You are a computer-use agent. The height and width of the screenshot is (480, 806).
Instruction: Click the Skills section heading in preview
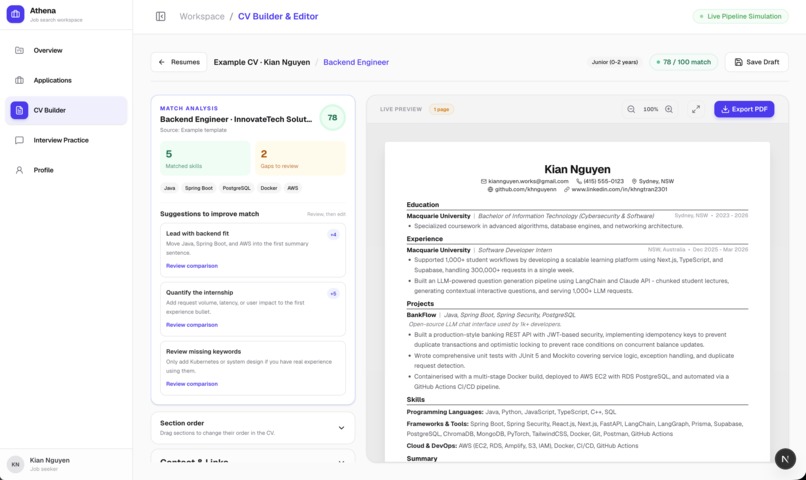[x=415, y=399]
